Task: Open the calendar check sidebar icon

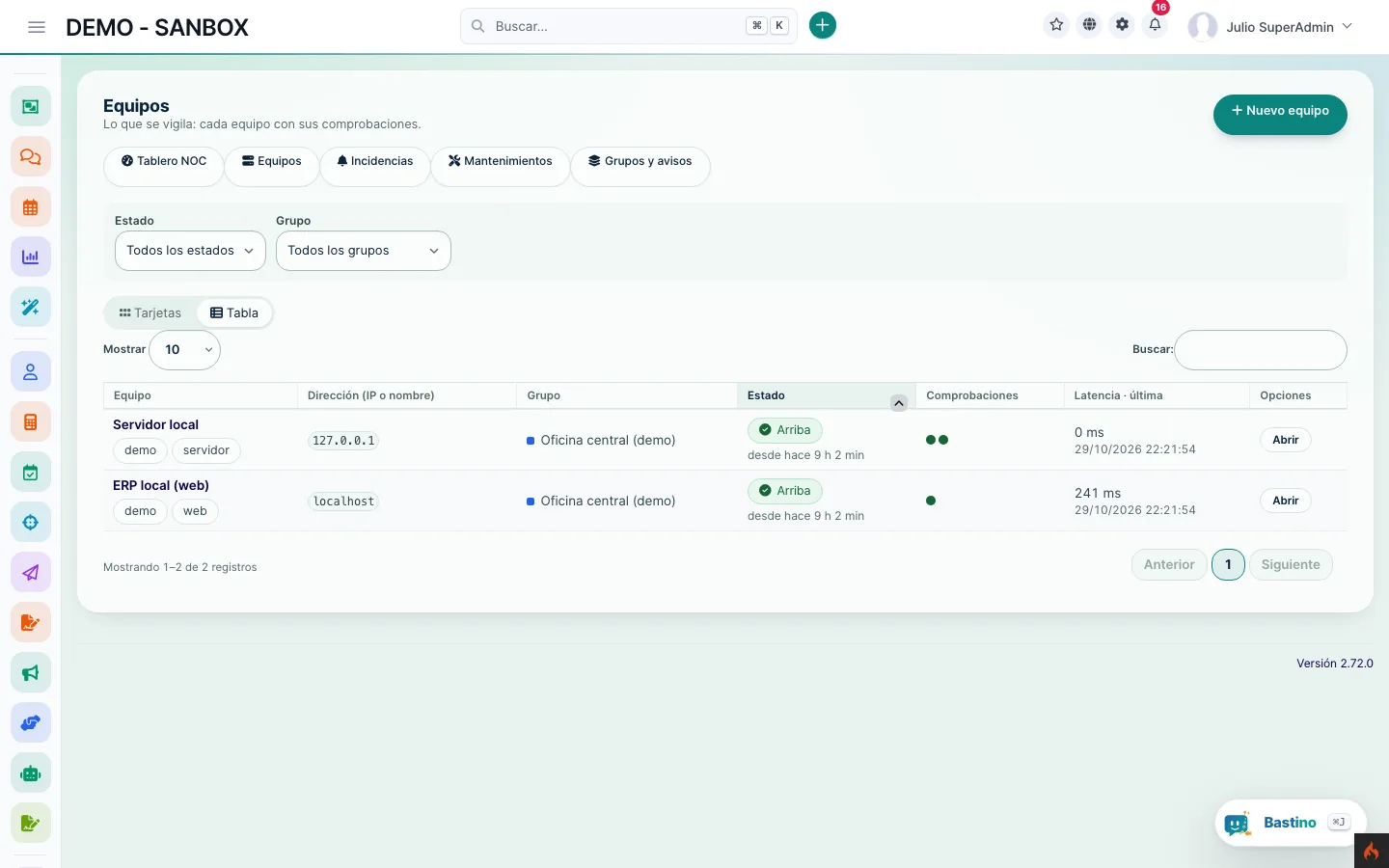Action: pyautogui.click(x=31, y=472)
